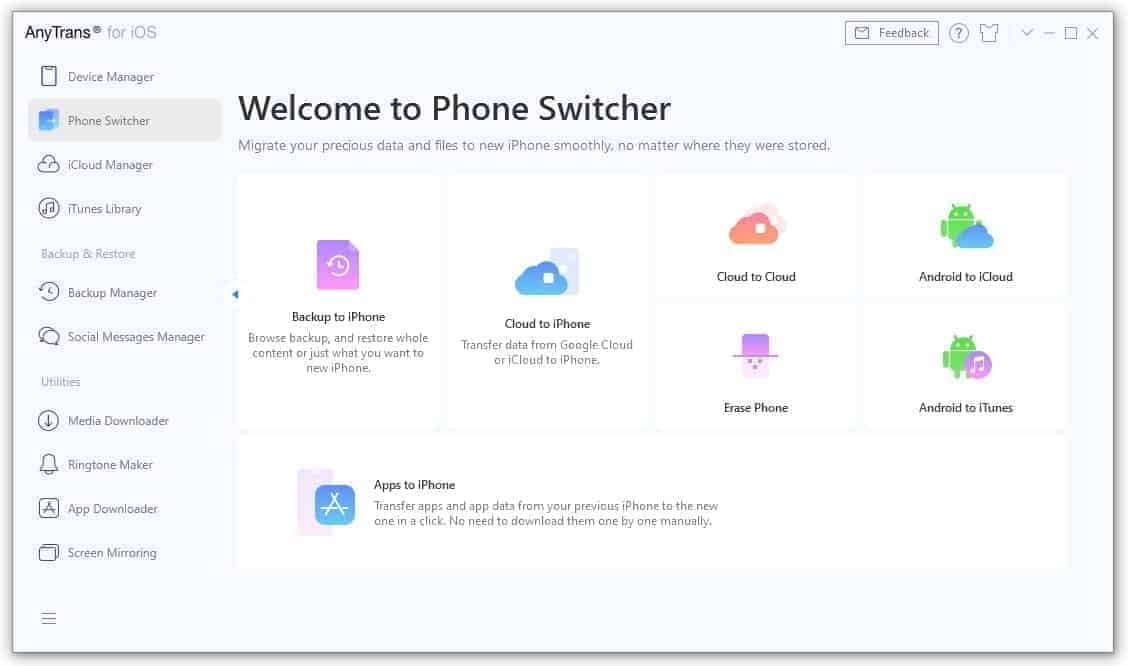Click the Backup Manager clock icon

pyautogui.click(x=48, y=292)
